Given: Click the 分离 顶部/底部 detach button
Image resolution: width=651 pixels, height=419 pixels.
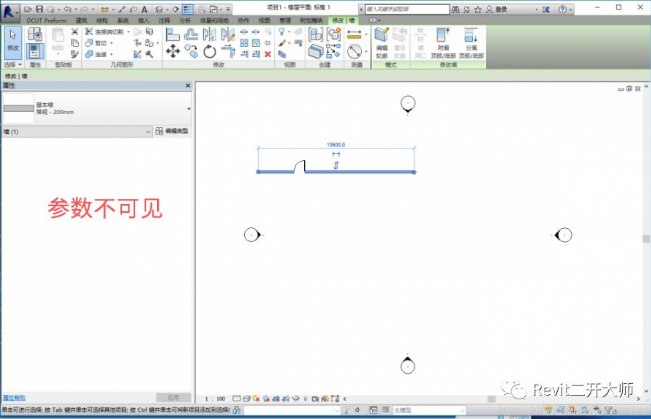Looking at the screenshot, I should coord(471,43).
